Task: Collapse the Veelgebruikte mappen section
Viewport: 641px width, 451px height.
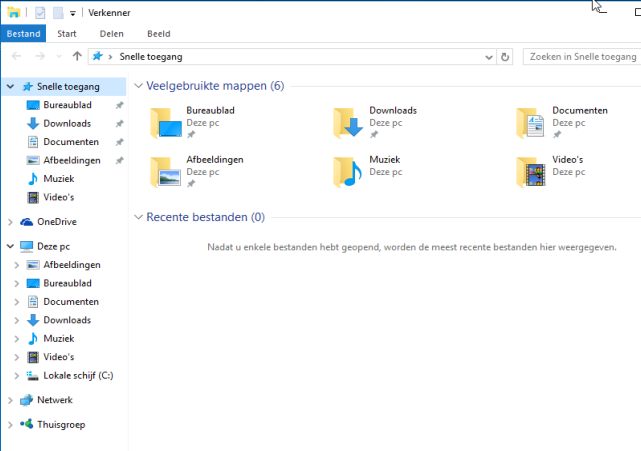Action: [x=139, y=86]
